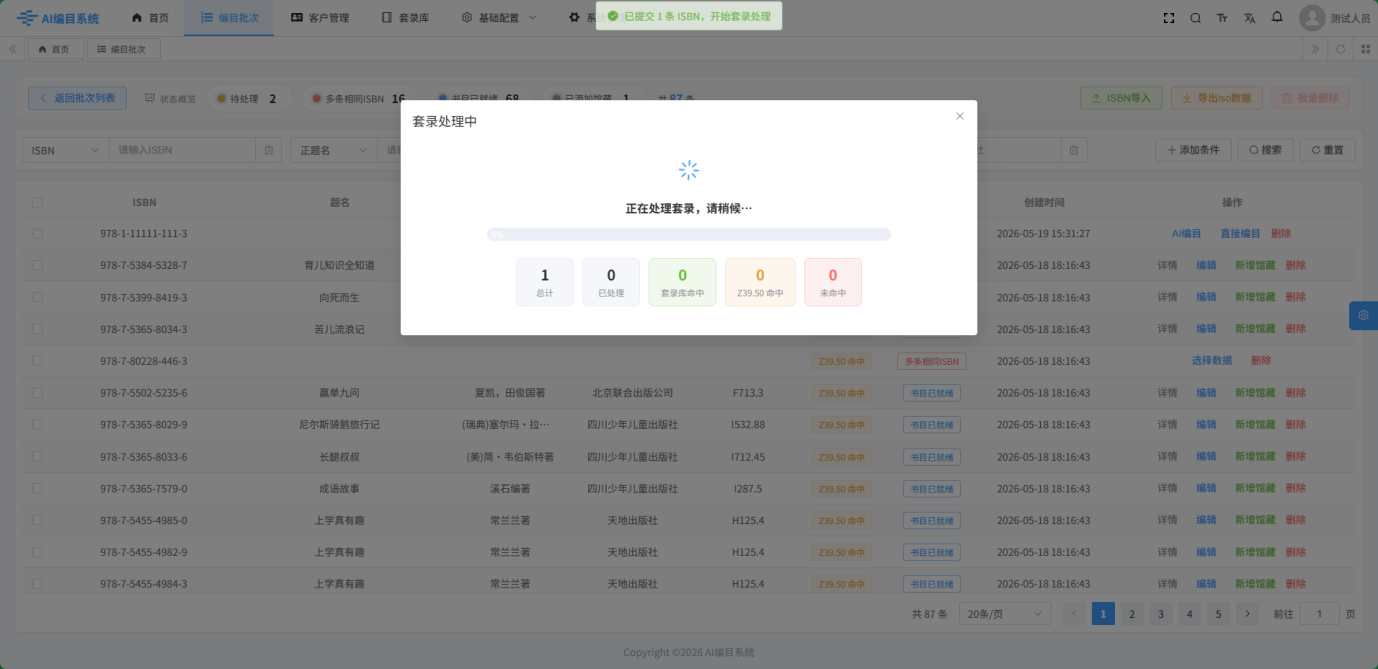This screenshot has width=1378, height=669.
Task: Open the tab bar grid layout icon
Action: tap(1366, 49)
